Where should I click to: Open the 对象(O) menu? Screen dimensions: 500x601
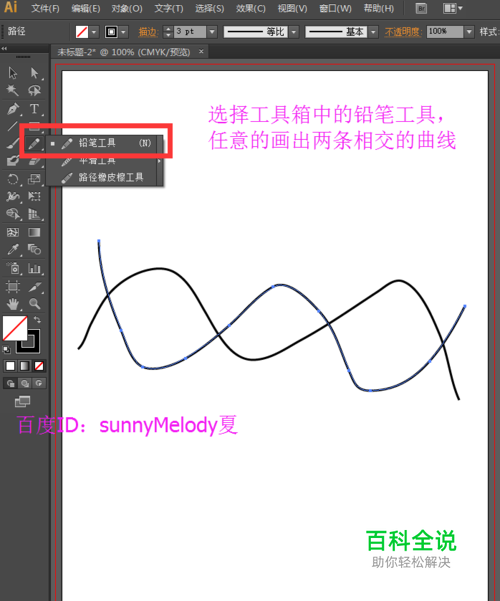[127, 8]
